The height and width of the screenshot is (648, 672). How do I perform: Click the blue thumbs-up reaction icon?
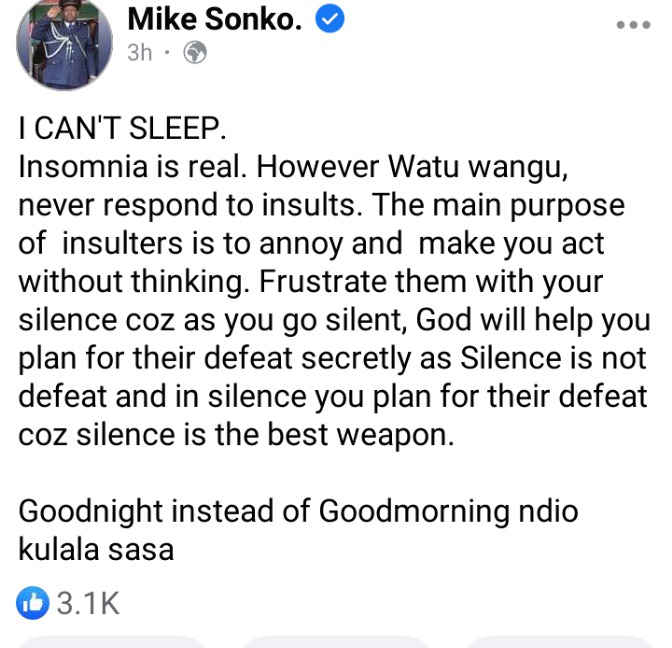point(32,603)
